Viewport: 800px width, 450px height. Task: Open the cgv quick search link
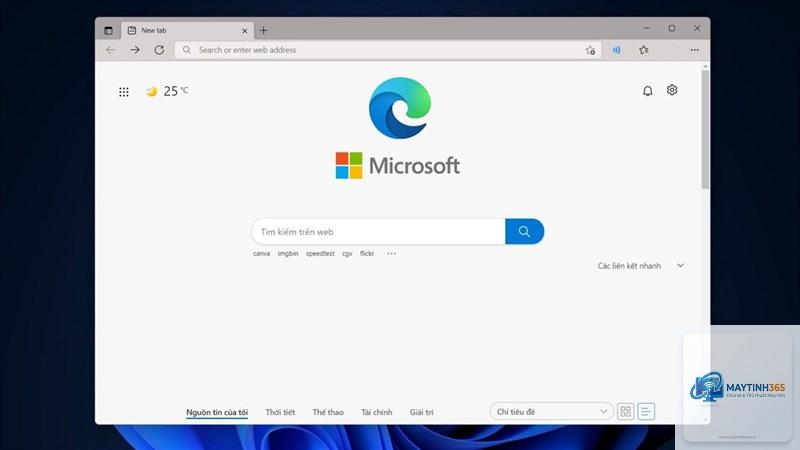click(347, 254)
